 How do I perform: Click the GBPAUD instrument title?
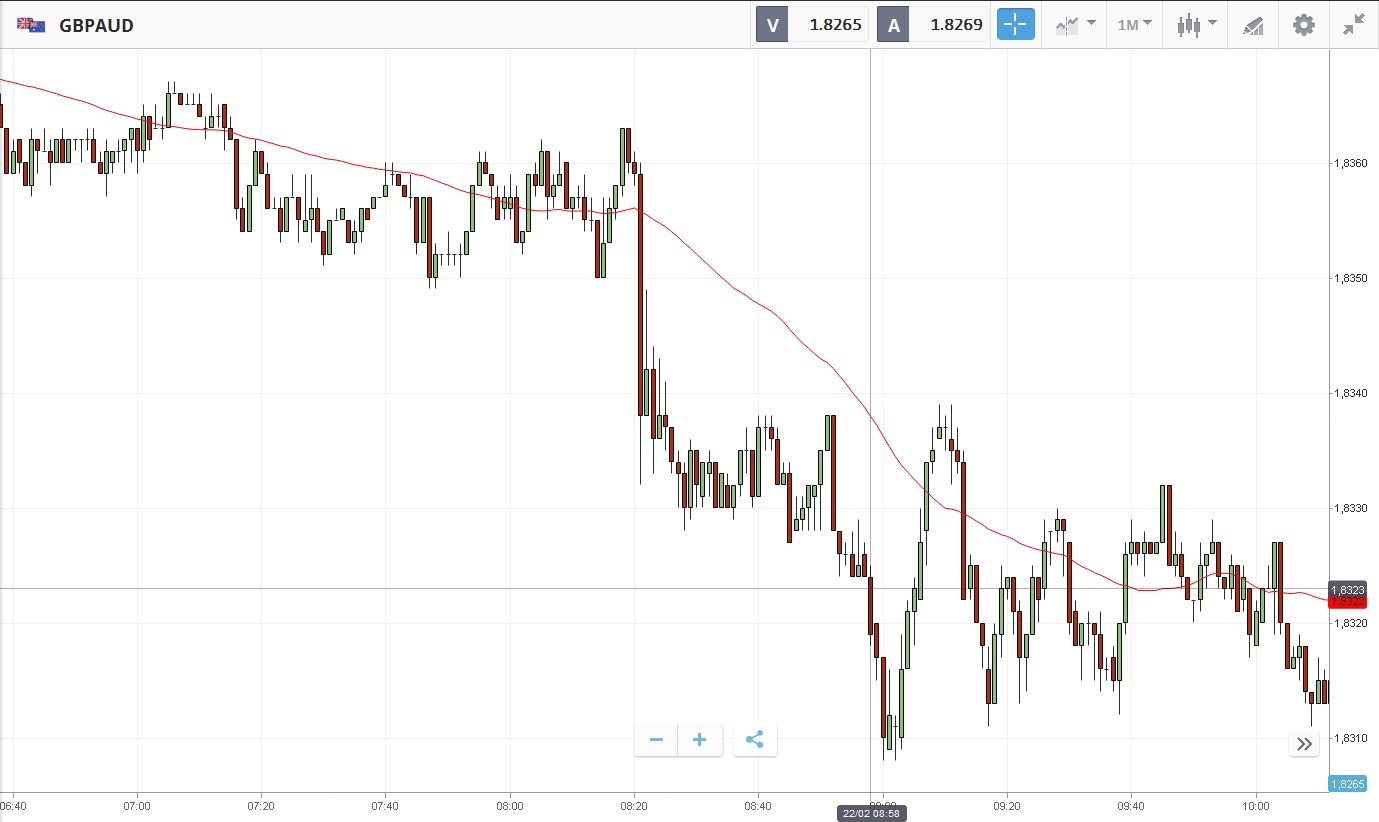(96, 25)
